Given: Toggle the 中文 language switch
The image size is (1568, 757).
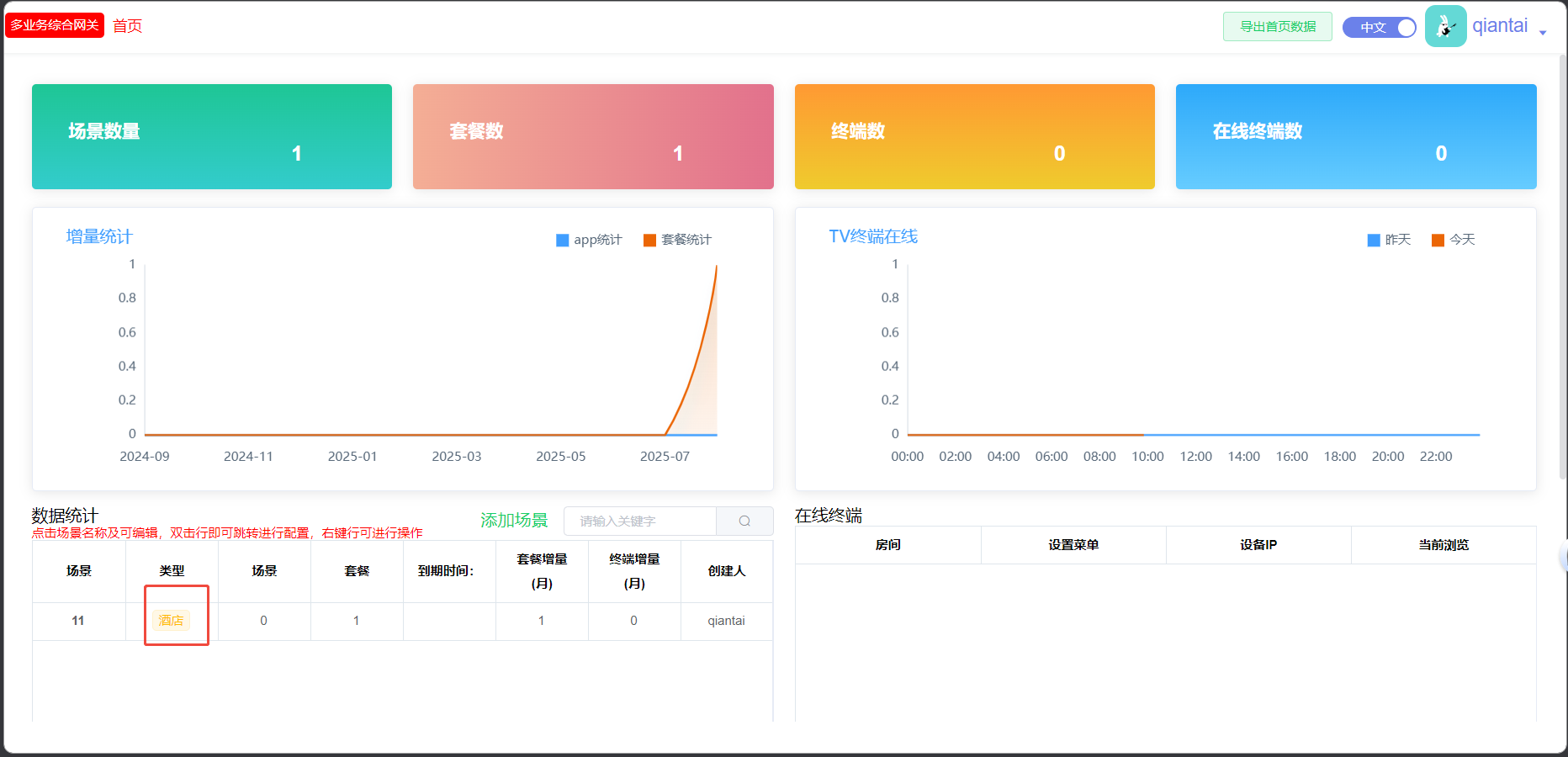Looking at the screenshot, I should (1379, 28).
